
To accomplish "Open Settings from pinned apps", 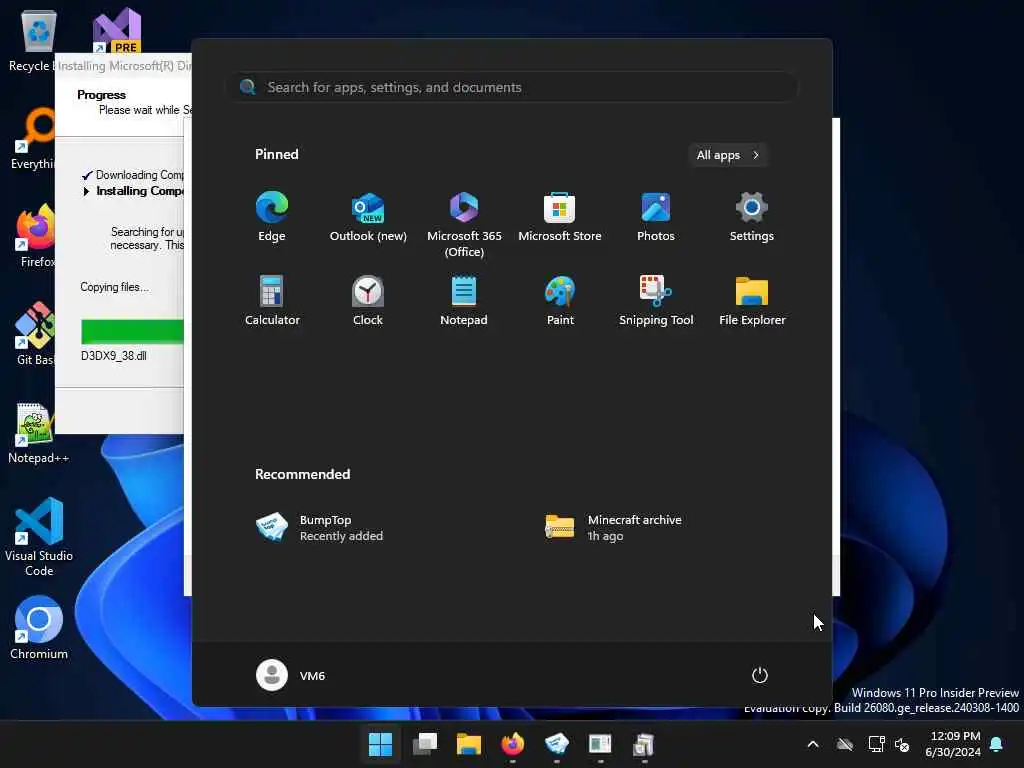I will (752, 217).
